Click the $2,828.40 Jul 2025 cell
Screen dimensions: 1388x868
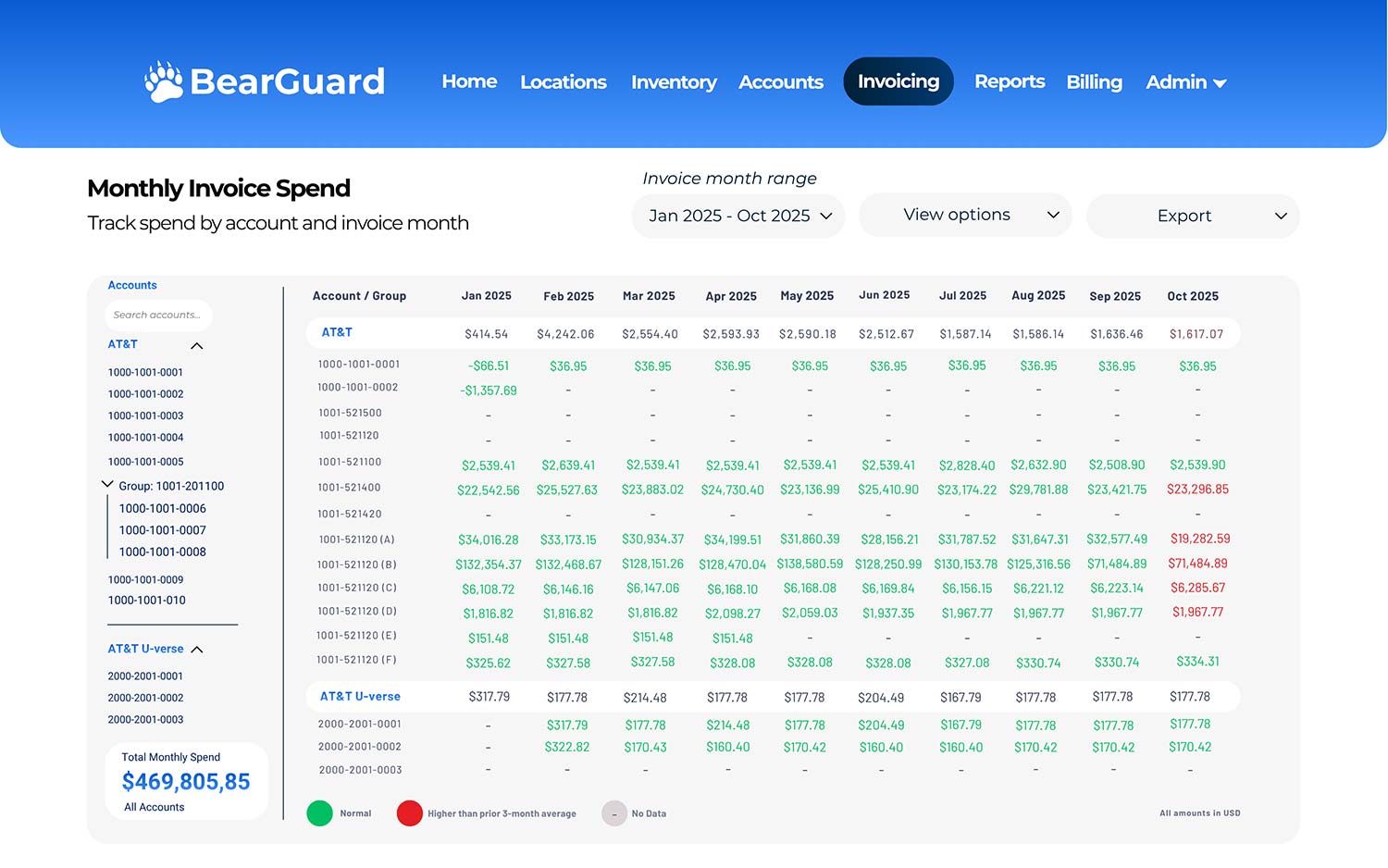click(967, 465)
